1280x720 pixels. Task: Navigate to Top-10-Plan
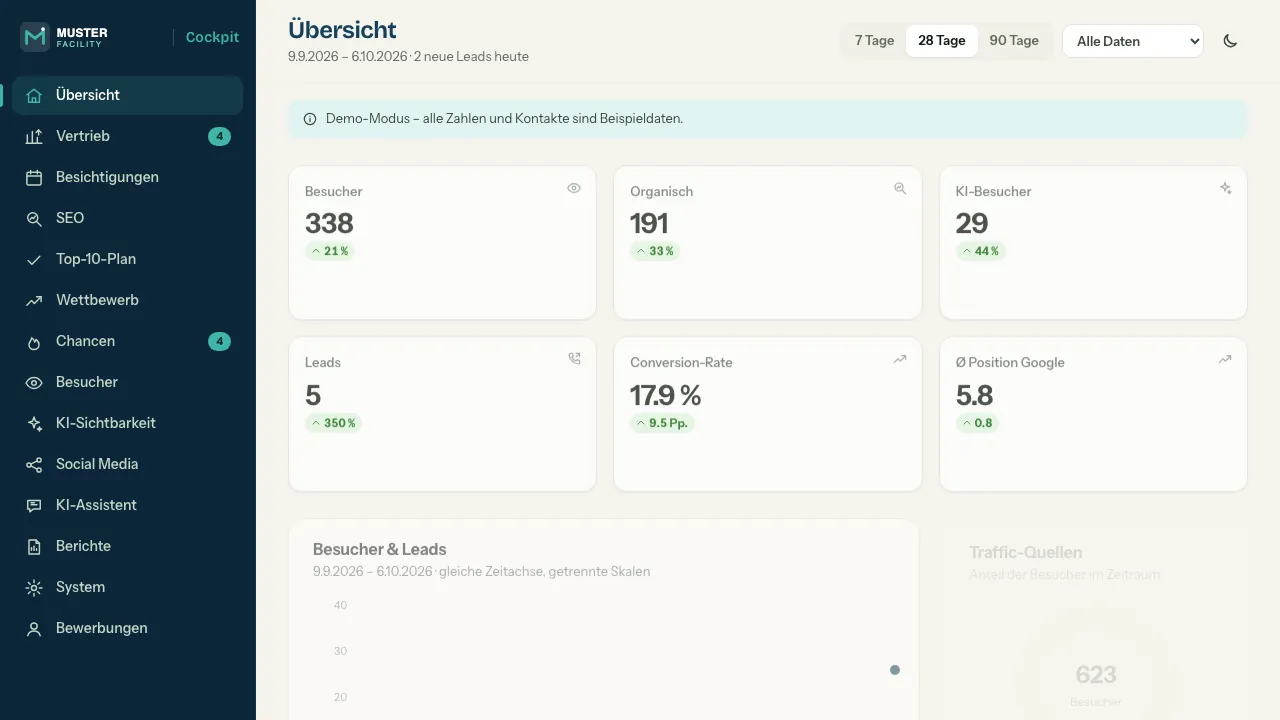tap(128, 259)
